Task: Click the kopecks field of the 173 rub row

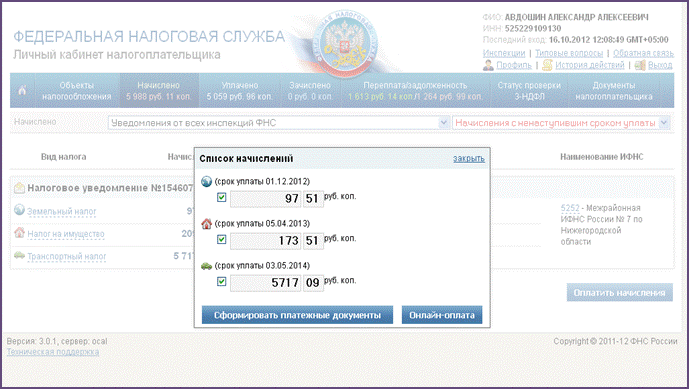Action: click(x=313, y=241)
